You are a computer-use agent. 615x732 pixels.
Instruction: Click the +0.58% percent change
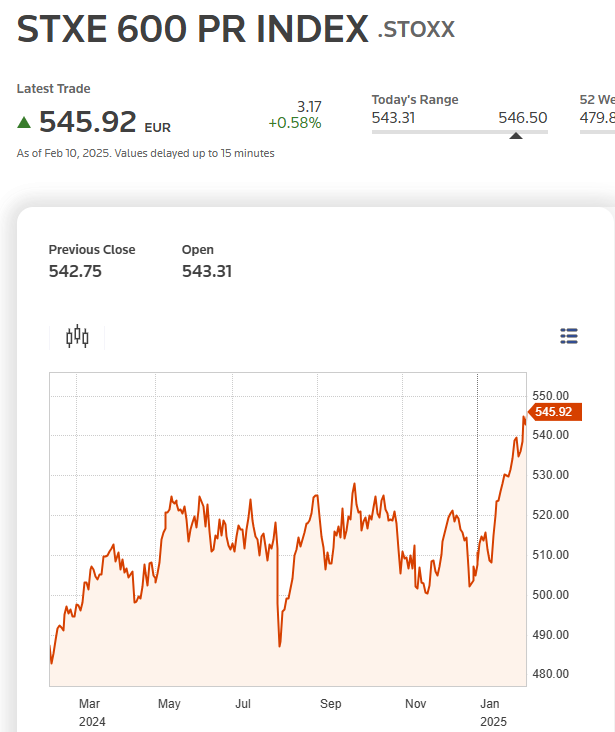tap(294, 123)
